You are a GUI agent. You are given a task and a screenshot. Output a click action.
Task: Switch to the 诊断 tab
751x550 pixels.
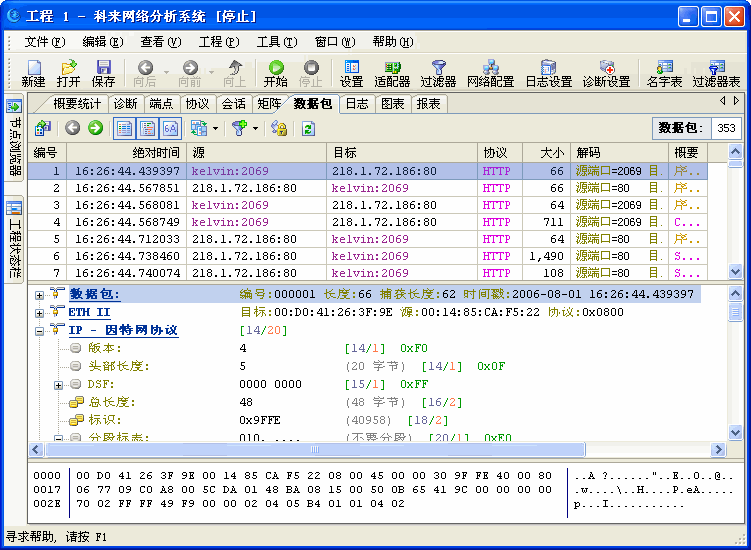pos(125,104)
